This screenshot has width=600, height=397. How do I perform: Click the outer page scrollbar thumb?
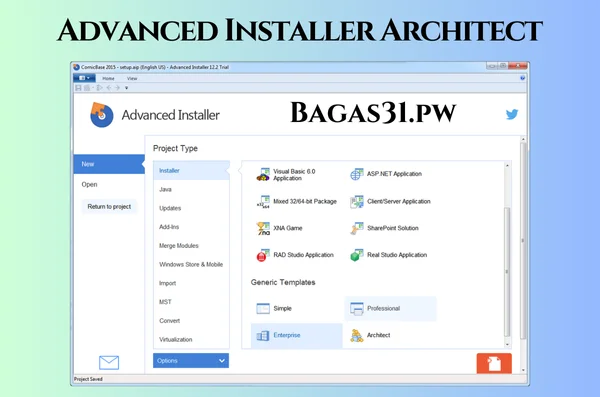[x=523, y=240]
